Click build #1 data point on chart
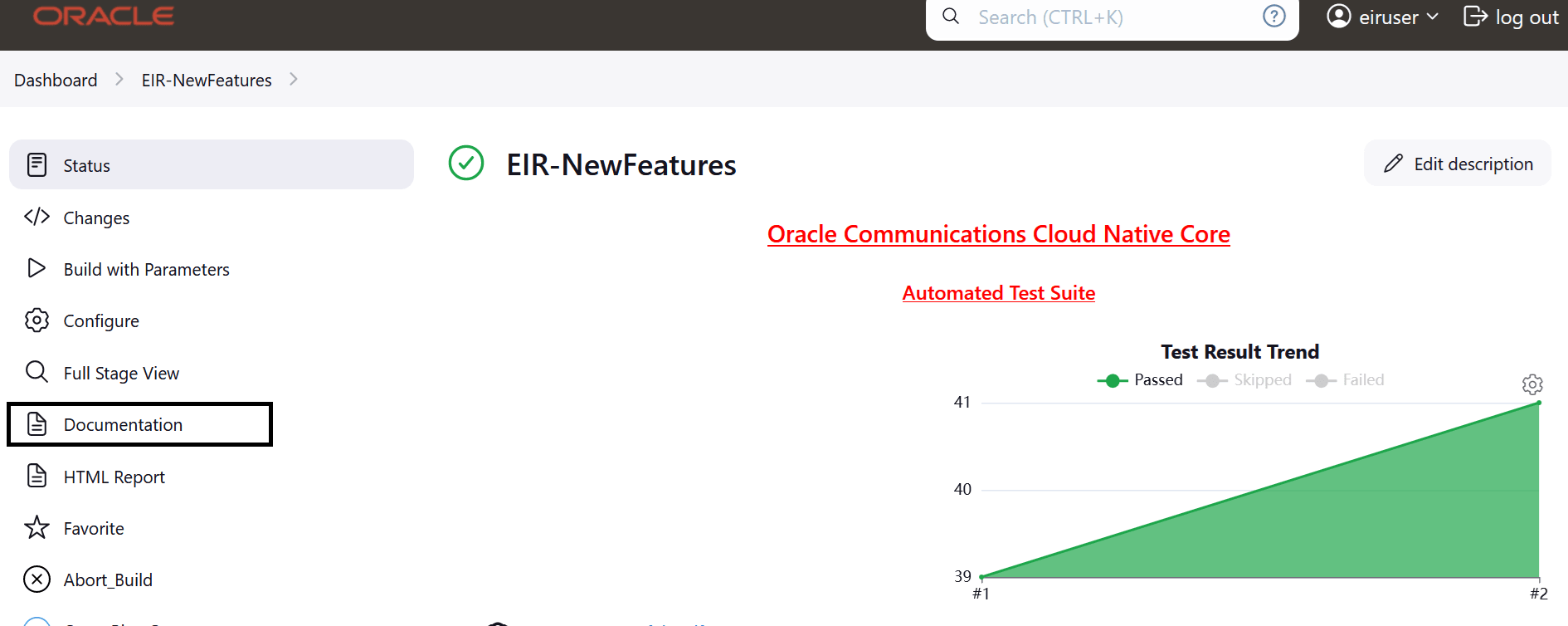Viewport: 1568px width, 626px height. click(x=981, y=576)
